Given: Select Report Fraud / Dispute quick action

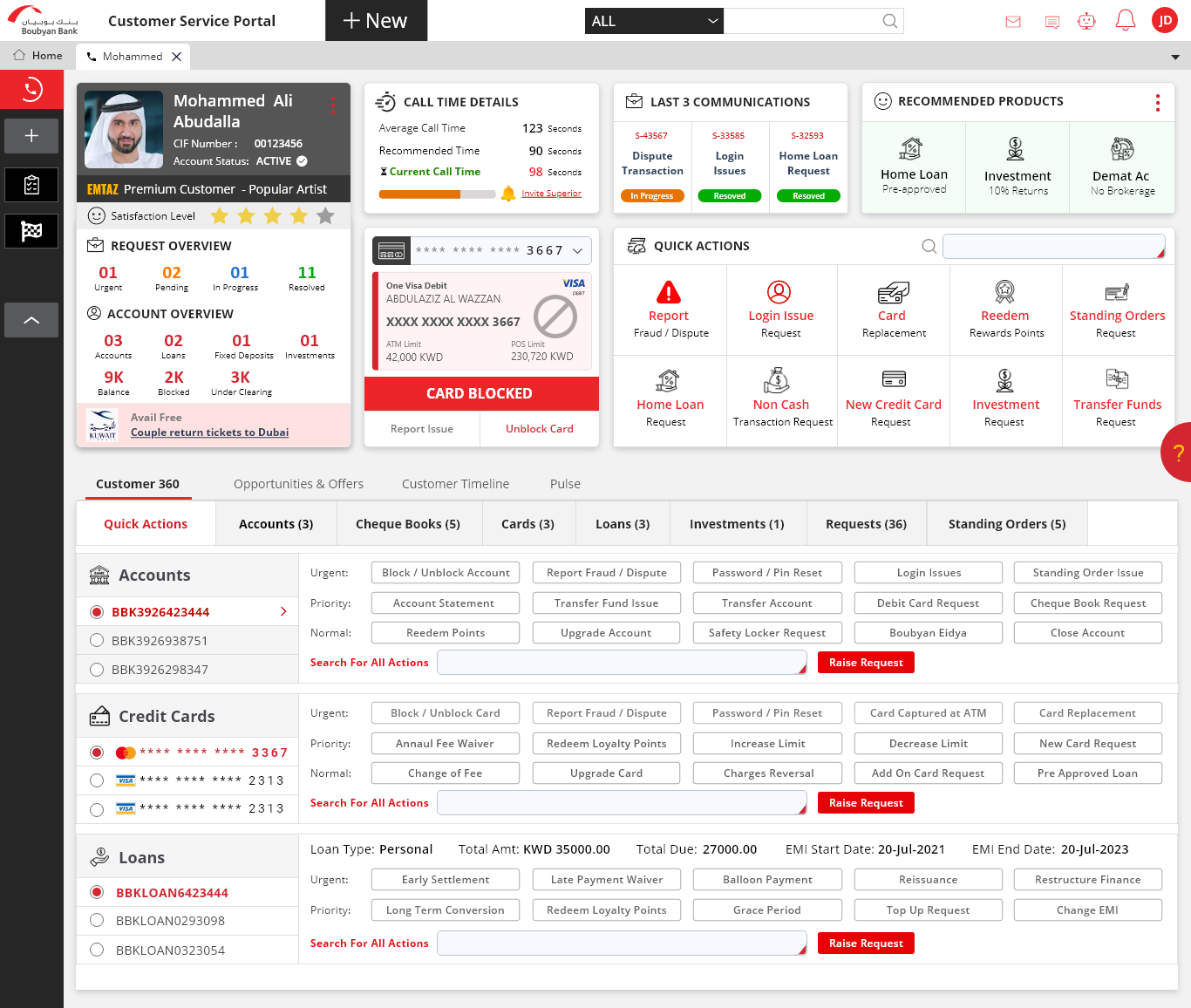Looking at the screenshot, I should 670,310.
